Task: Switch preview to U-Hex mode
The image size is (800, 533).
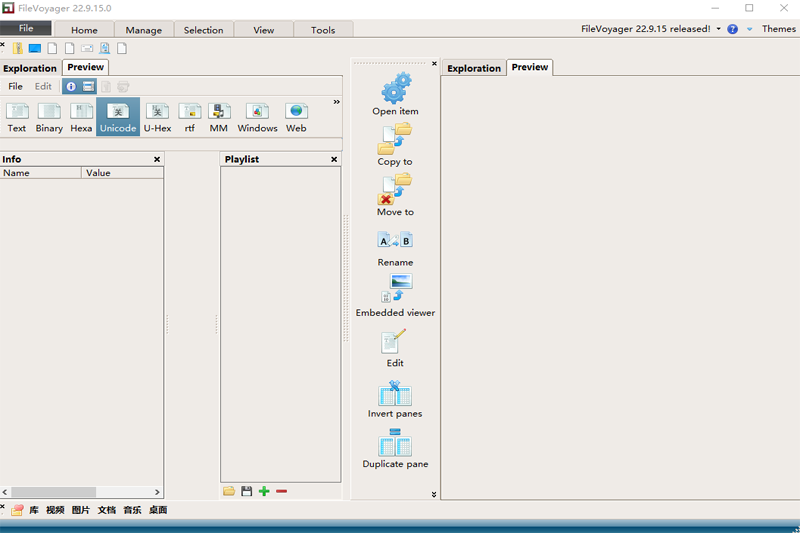Action: [x=157, y=112]
